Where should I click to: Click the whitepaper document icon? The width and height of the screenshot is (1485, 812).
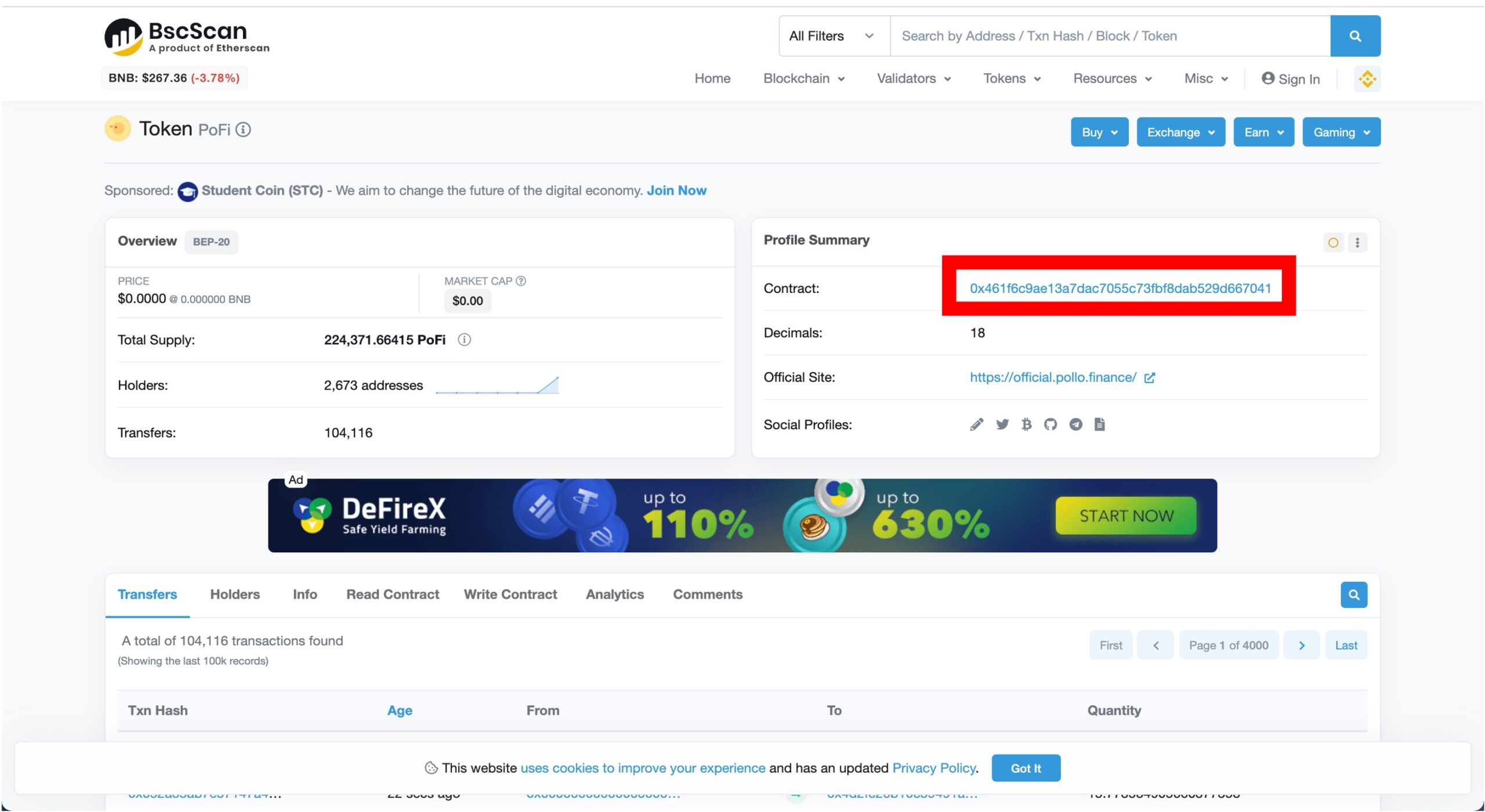[x=1099, y=425]
